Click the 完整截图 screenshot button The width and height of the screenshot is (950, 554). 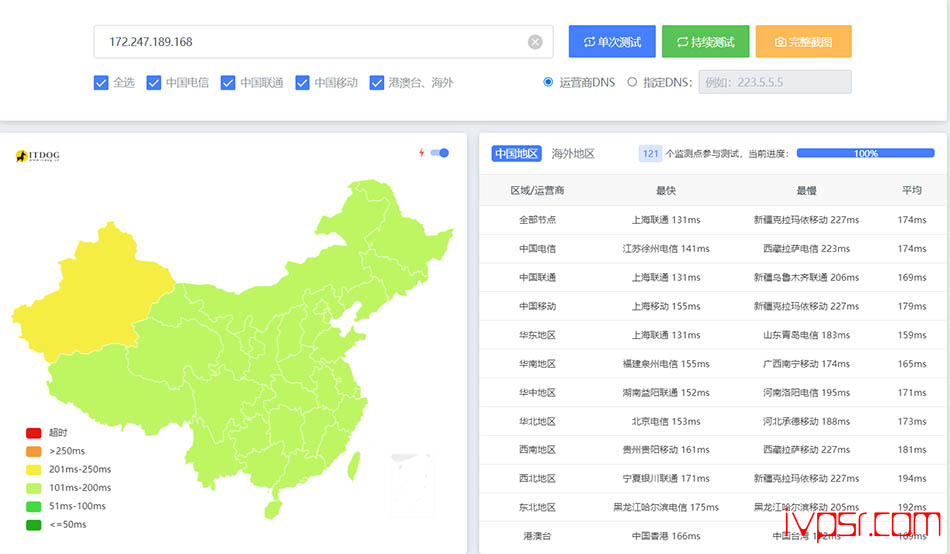point(803,42)
